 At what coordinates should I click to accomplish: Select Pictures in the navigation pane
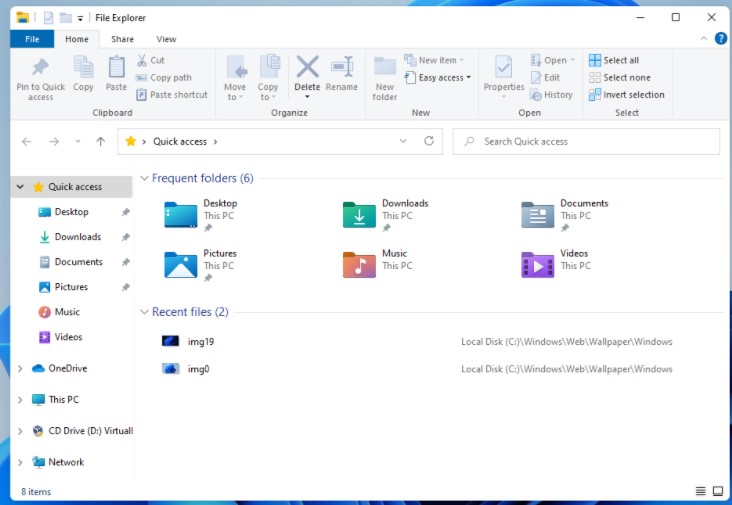click(71, 287)
